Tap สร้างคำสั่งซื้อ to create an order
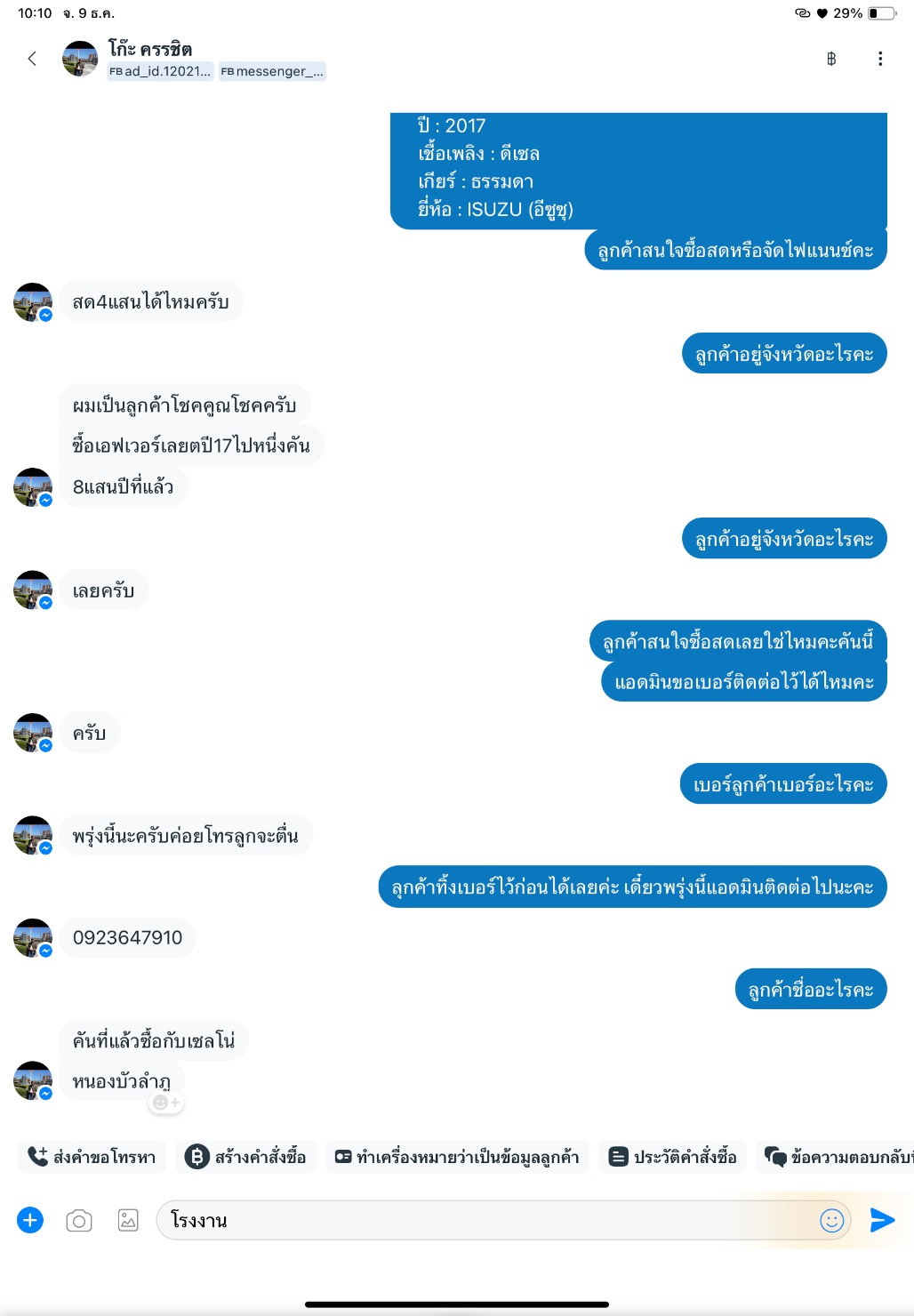 pyautogui.click(x=245, y=1157)
